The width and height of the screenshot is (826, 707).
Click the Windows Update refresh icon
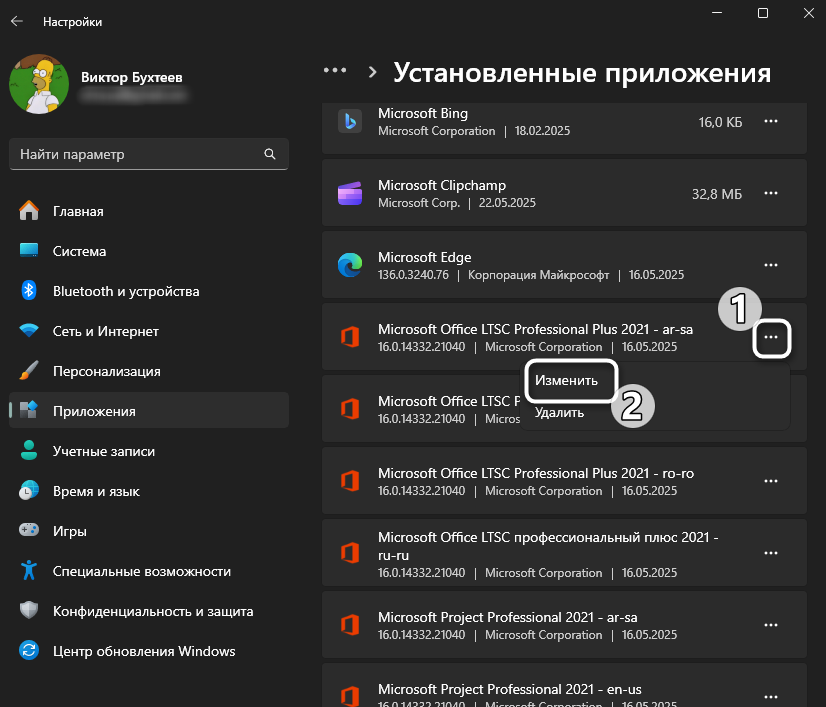[29, 650]
